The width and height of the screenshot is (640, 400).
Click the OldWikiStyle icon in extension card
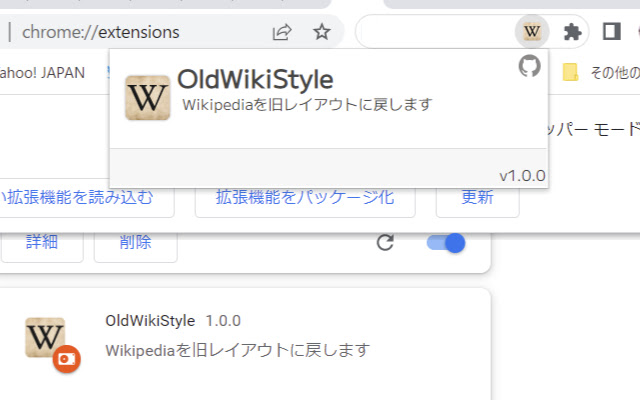click(45, 337)
